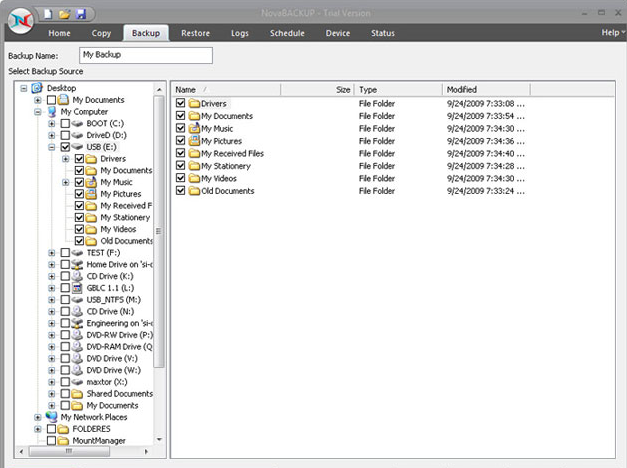Click the Desktop icon in the tree
627x468 pixels.
point(37,88)
